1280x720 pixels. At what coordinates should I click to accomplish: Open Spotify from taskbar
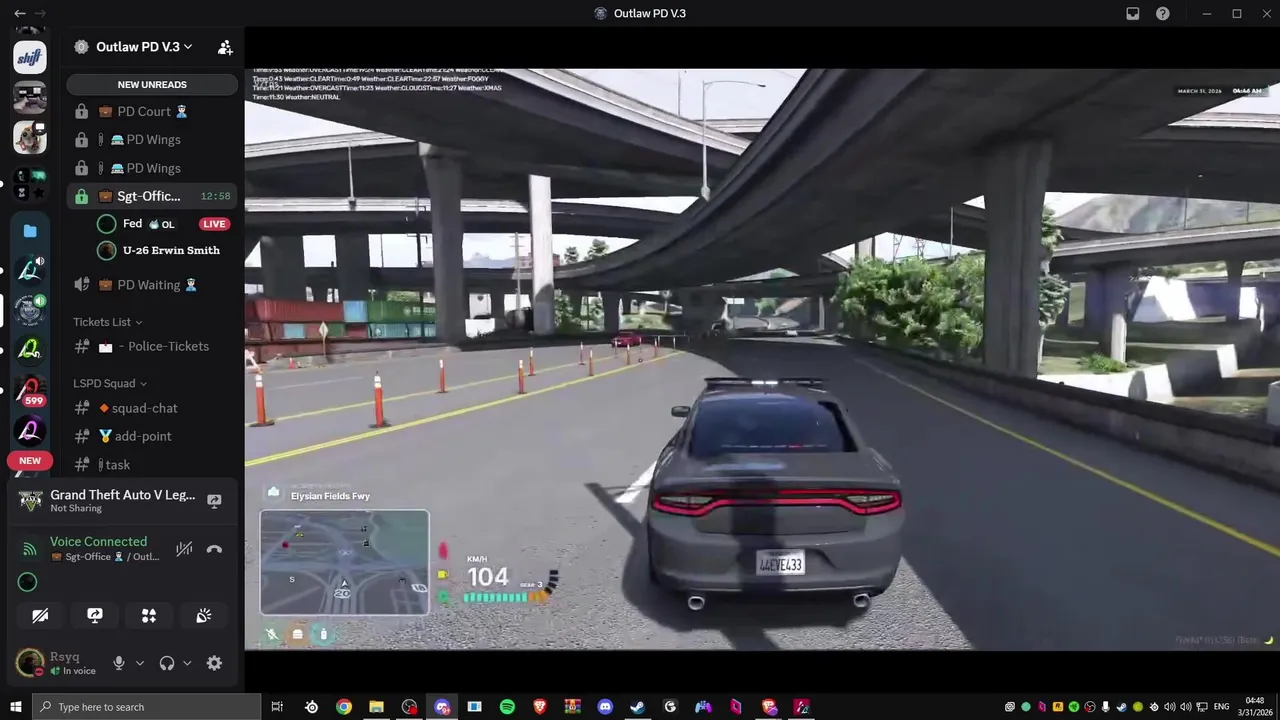click(x=507, y=707)
